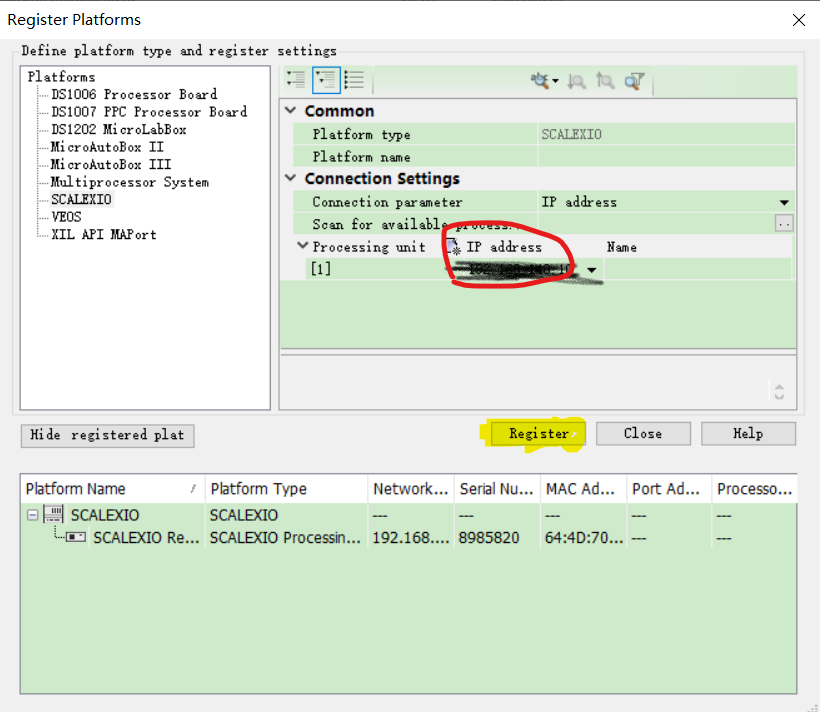Click the Register button
The height and width of the screenshot is (712, 820).
(537, 433)
